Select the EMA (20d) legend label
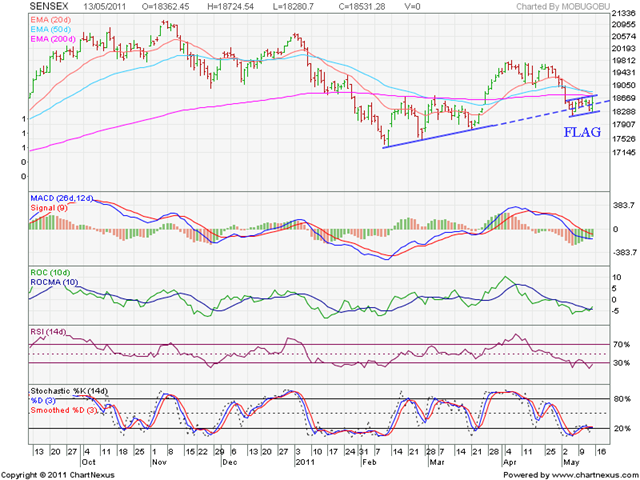Viewport: 640px width, 480px height. click(49, 19)
